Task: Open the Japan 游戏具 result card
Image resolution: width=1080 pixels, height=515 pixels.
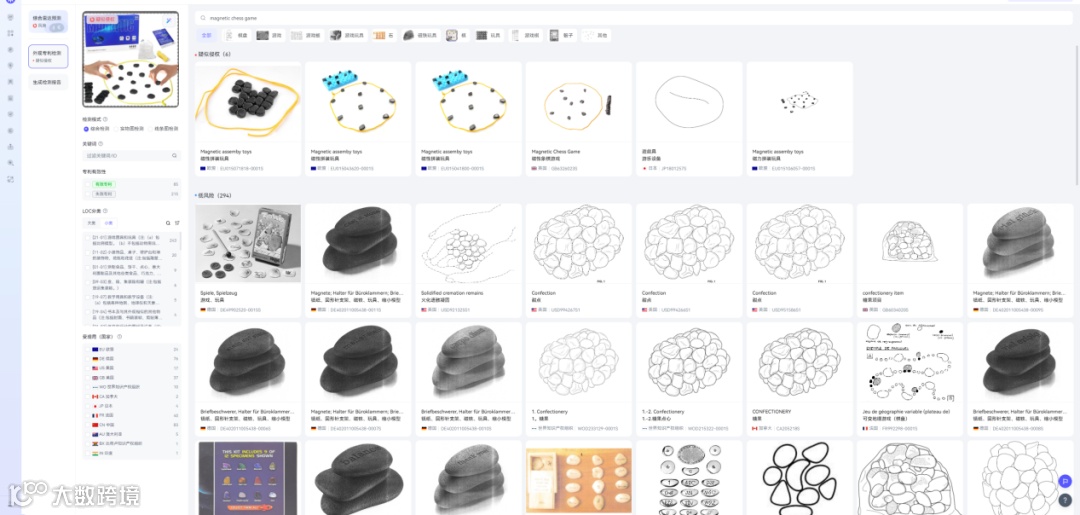Action: 689,119
